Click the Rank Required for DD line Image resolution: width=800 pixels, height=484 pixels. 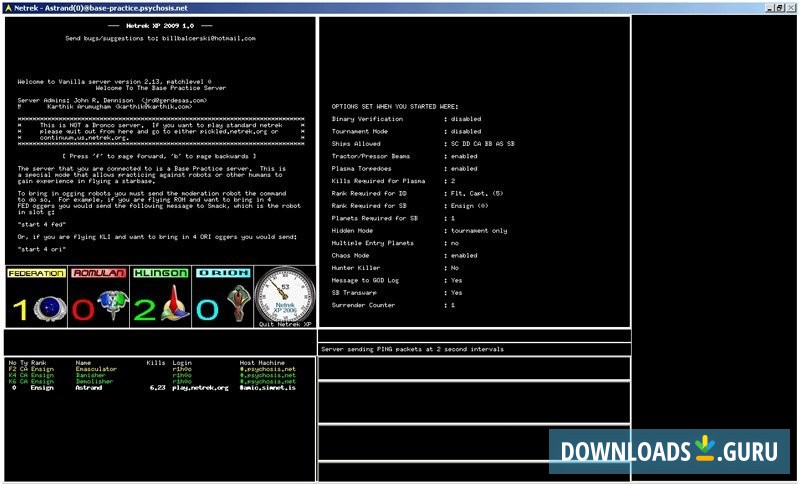tap(417, 193)
